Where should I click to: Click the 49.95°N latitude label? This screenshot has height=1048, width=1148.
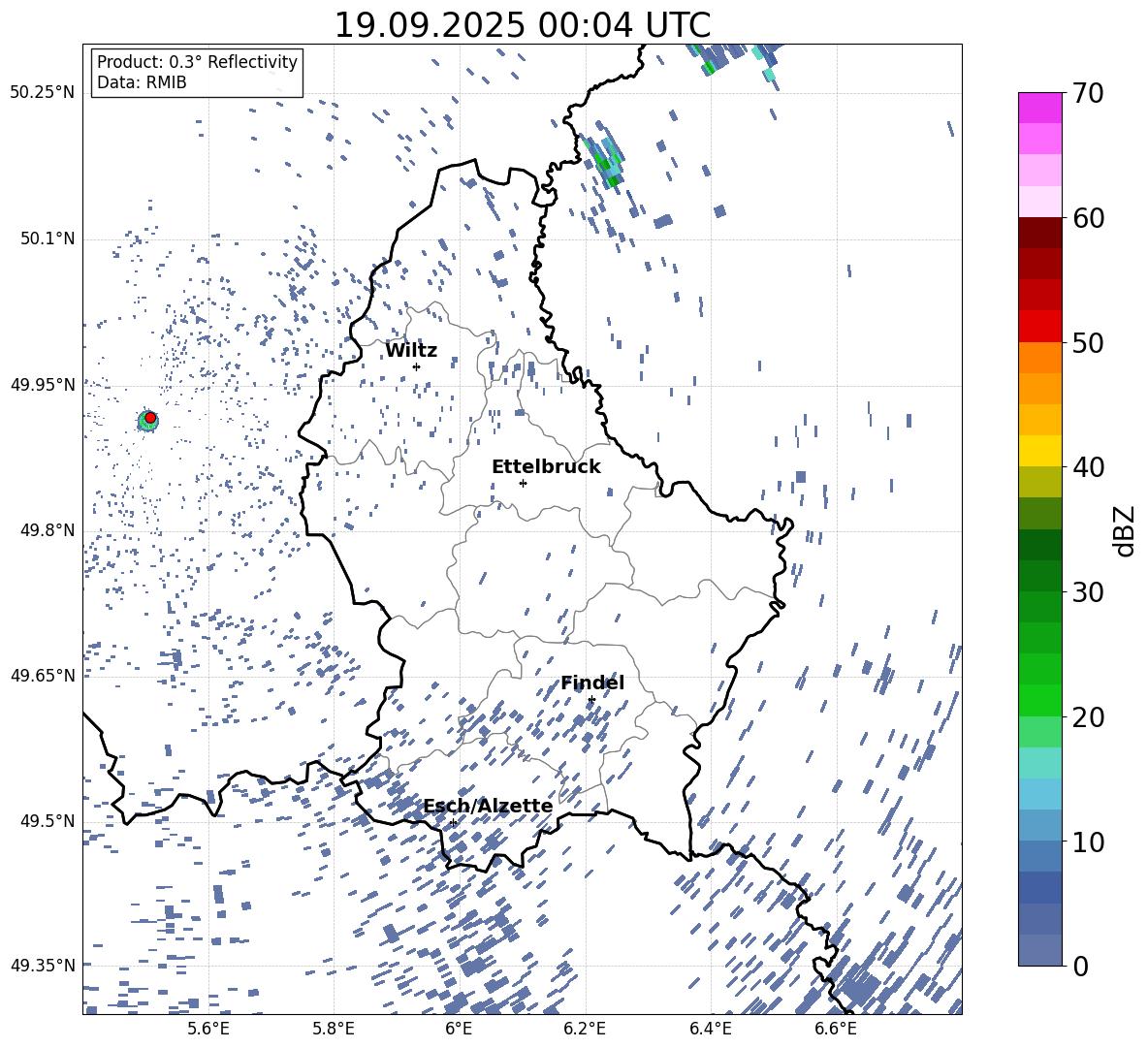(x=43, y=384)
